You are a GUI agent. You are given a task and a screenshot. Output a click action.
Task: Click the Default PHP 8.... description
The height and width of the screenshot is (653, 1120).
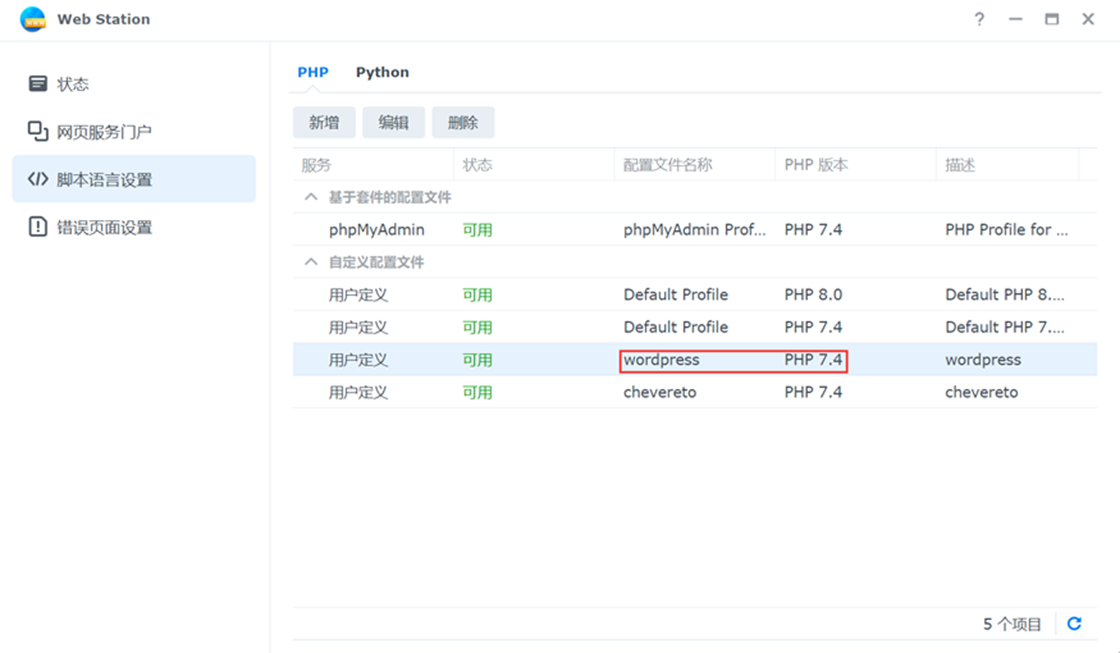pyautogui.click(x=1004, y=294)
